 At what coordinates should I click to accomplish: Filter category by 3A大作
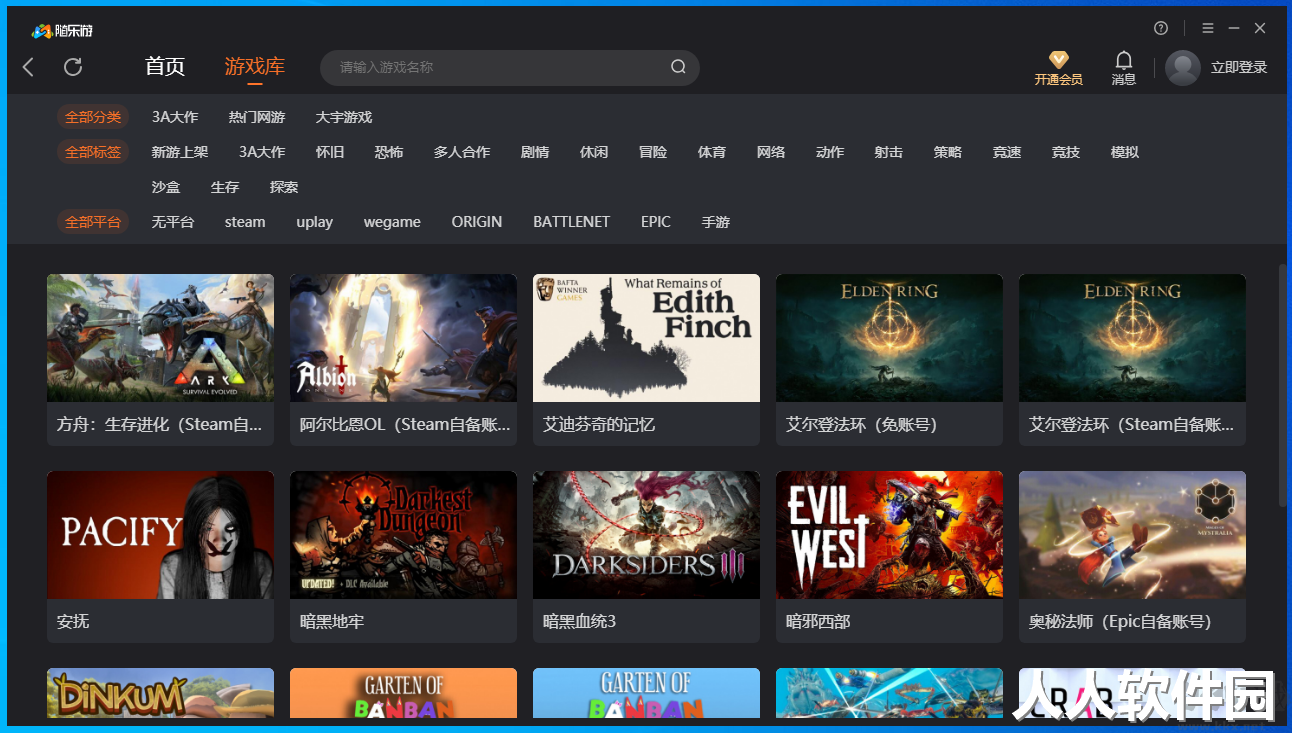pos(175,117)
